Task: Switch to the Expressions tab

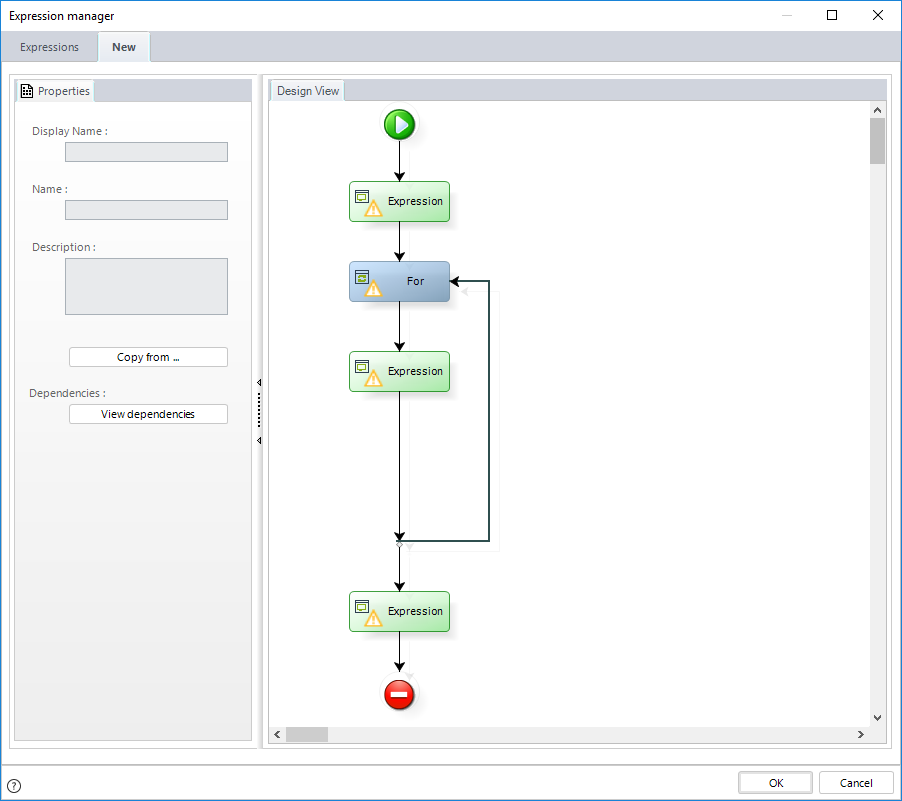Action: (49, 47)
